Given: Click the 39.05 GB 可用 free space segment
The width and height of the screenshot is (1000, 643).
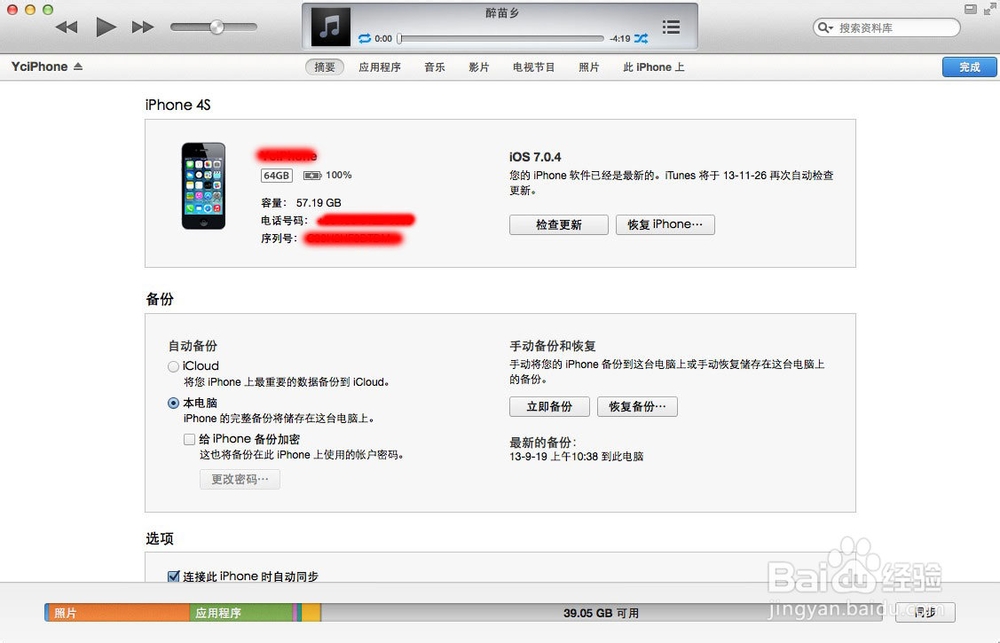Looking at the screenshot, I should coord(601,613).
